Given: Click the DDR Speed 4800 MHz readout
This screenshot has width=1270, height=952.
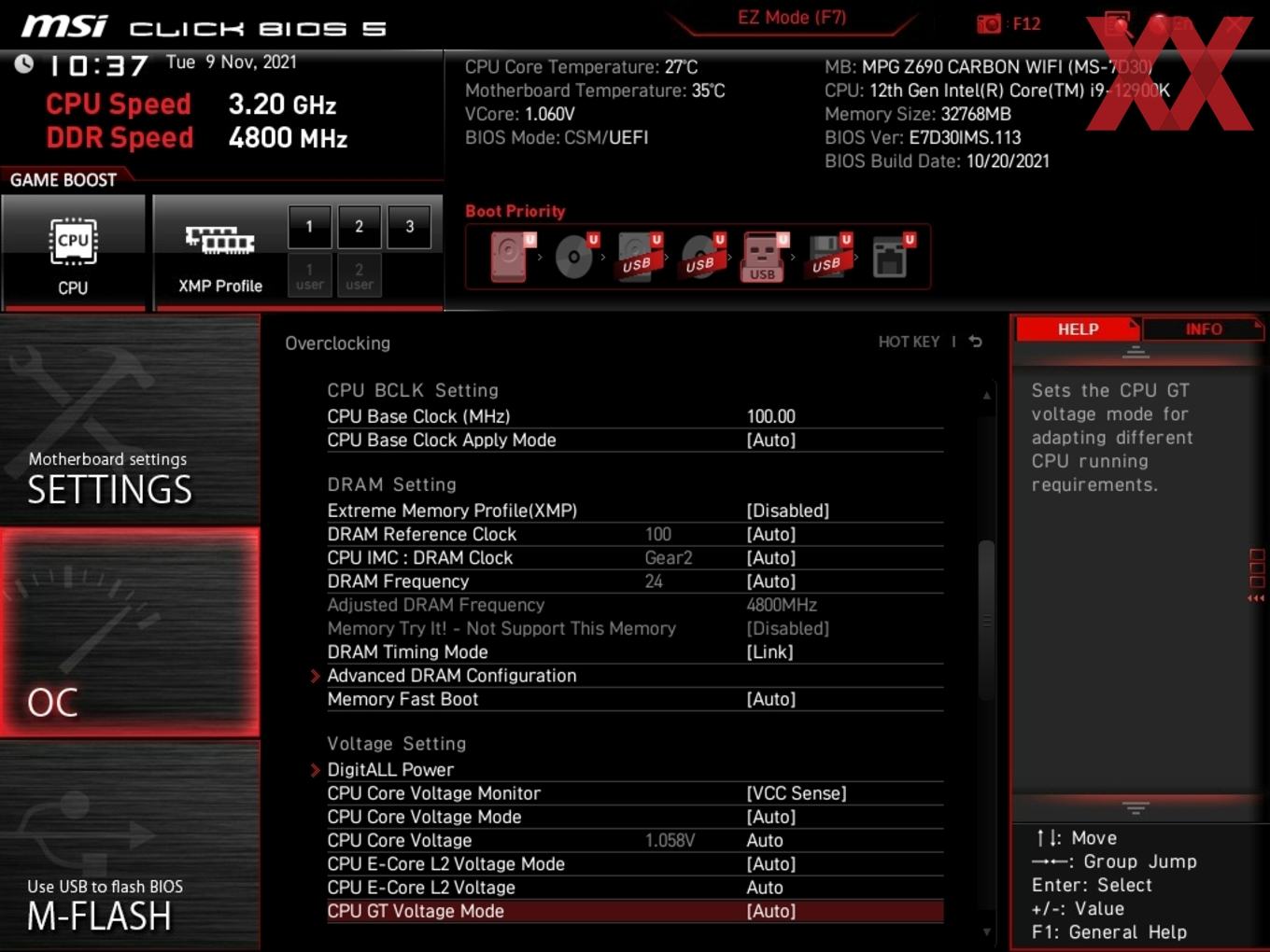Looking at the screenshot, I should point(197,138).
